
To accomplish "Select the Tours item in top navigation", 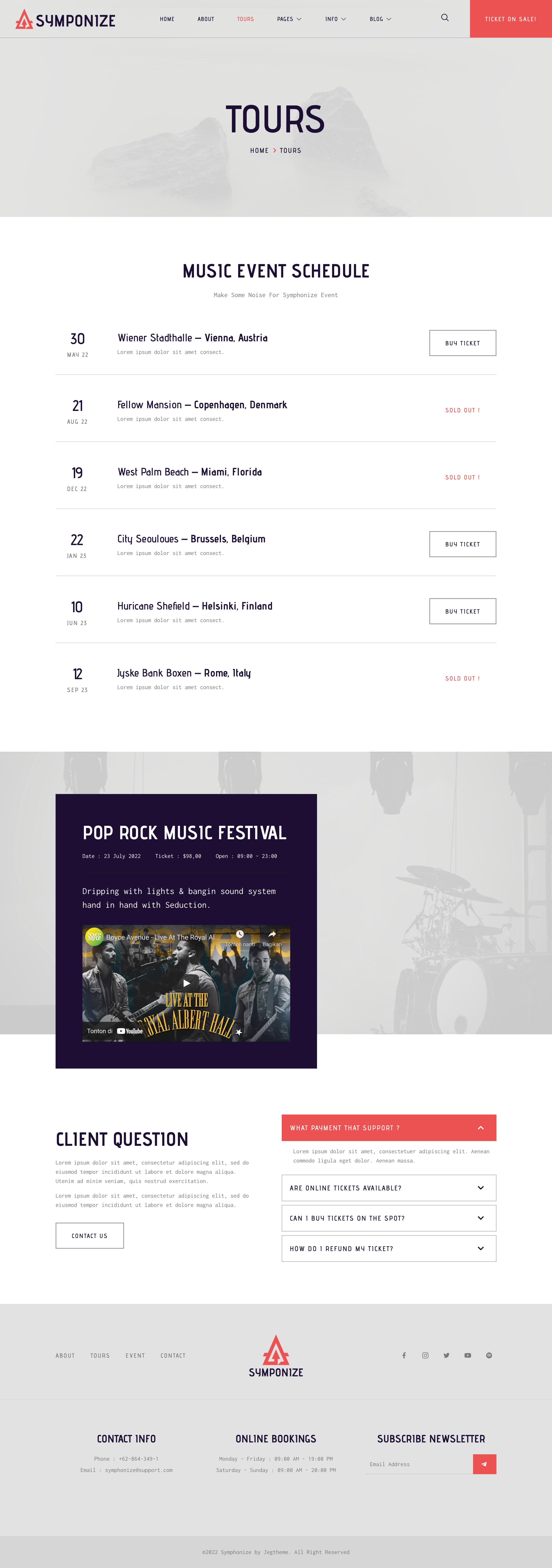I will coord(245,19).
